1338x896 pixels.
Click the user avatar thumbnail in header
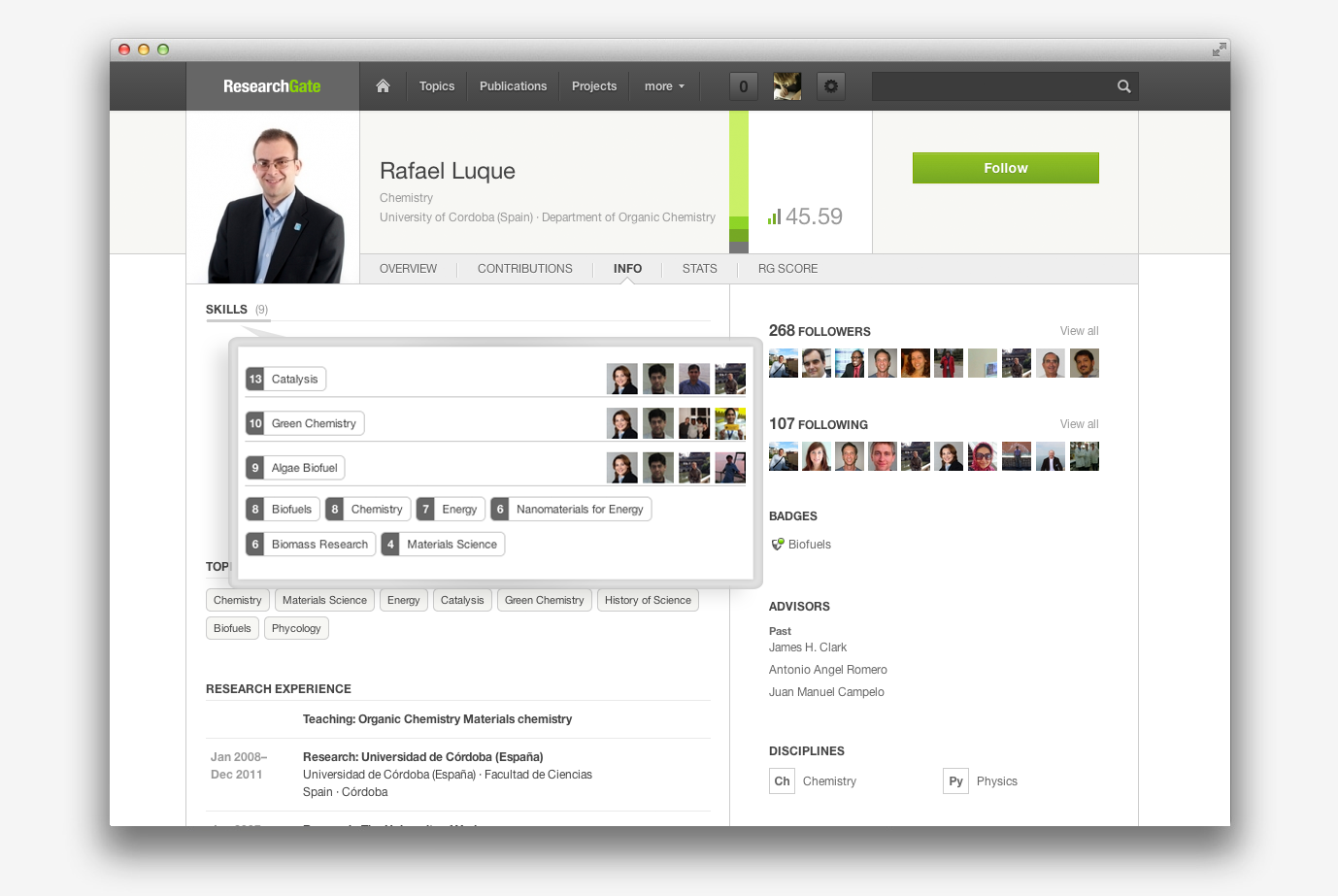tap(787, 86)
